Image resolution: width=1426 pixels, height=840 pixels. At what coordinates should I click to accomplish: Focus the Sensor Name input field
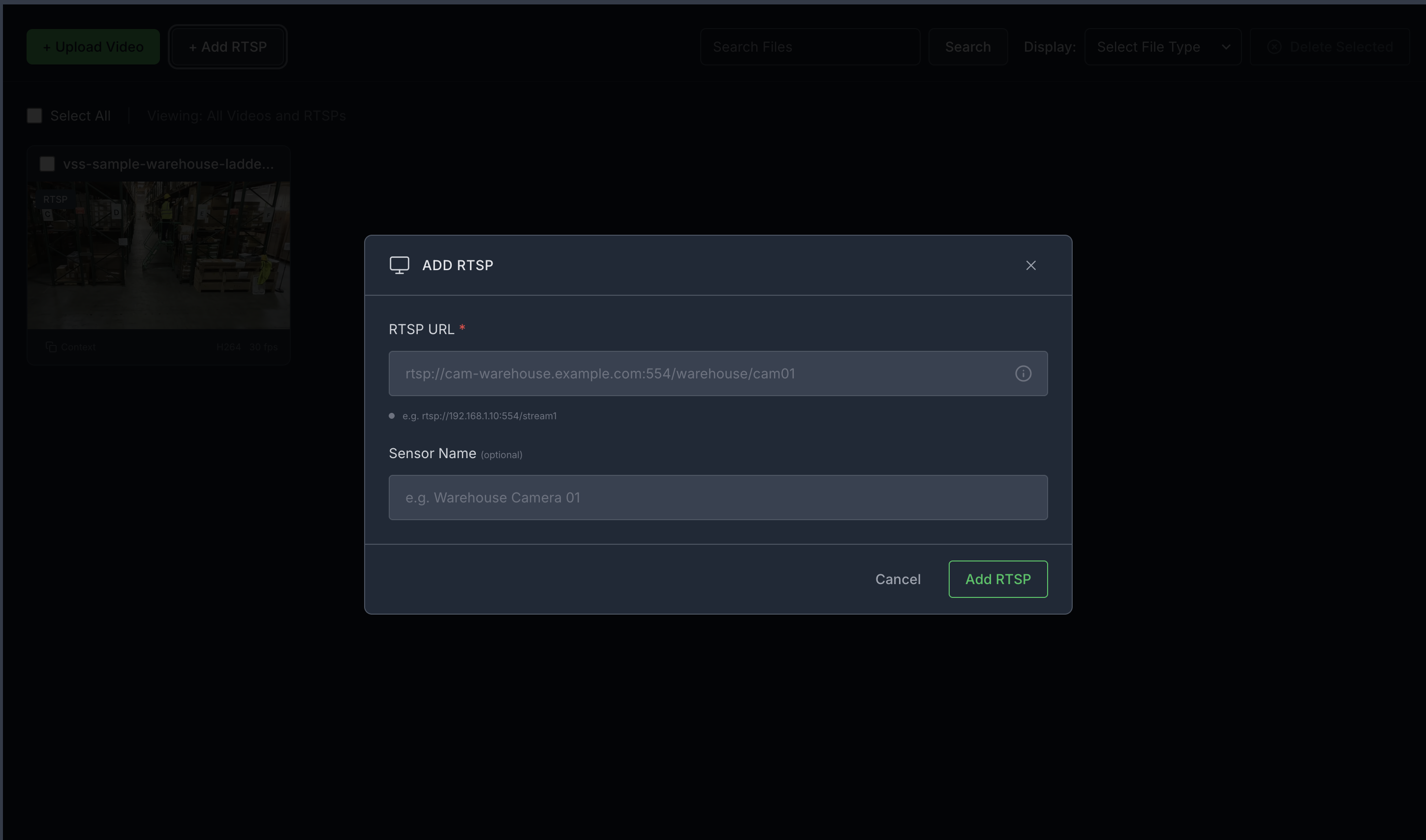[x=717, y=498]
